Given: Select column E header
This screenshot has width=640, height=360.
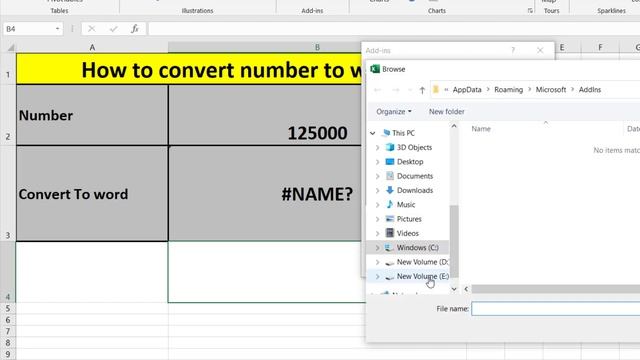Looking at the screenshot, I should [562, 47].
